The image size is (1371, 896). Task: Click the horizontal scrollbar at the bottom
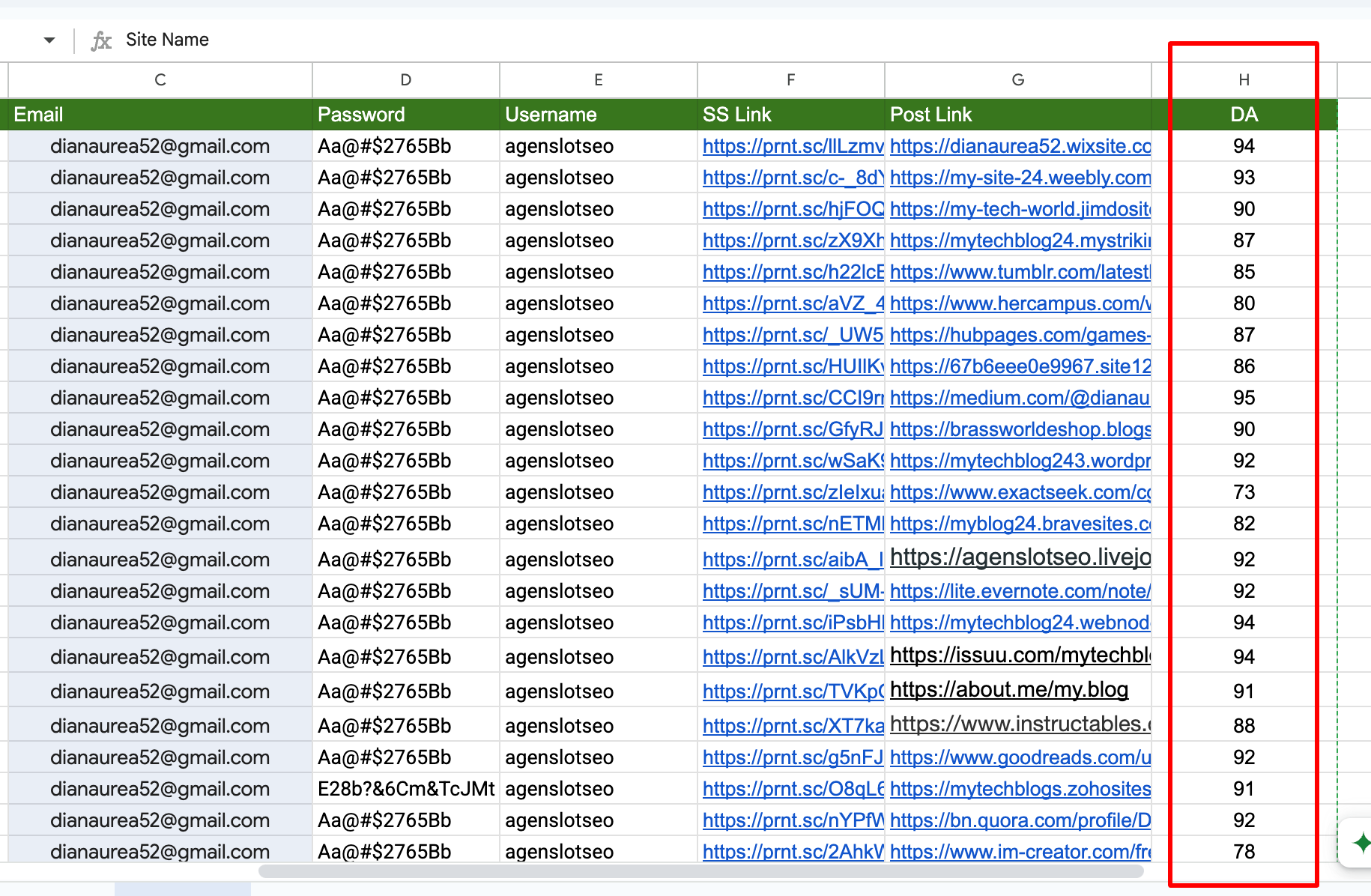pyautogui.click(x=700, y=871)
